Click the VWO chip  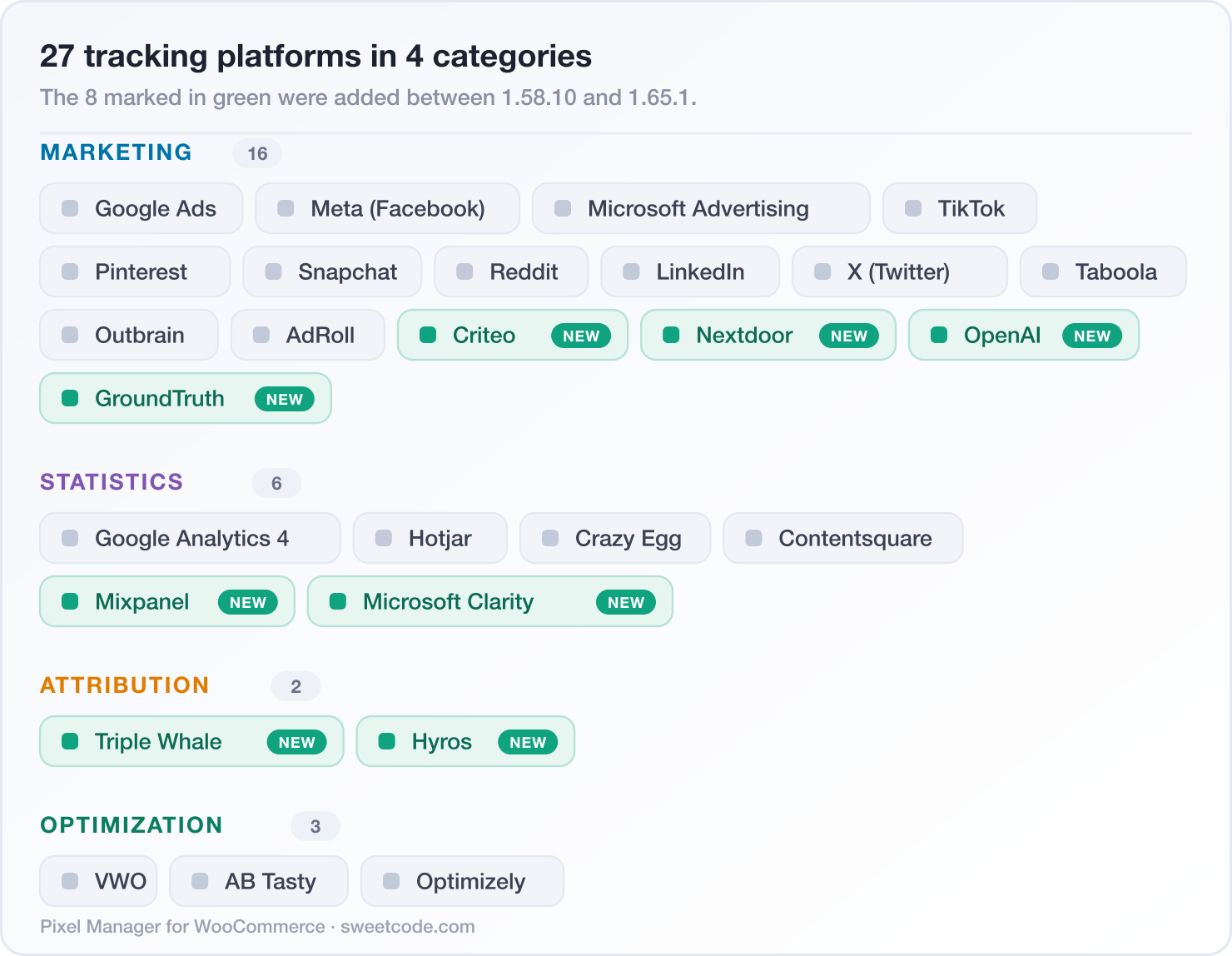pyautogui.click(x=98, y=881)
